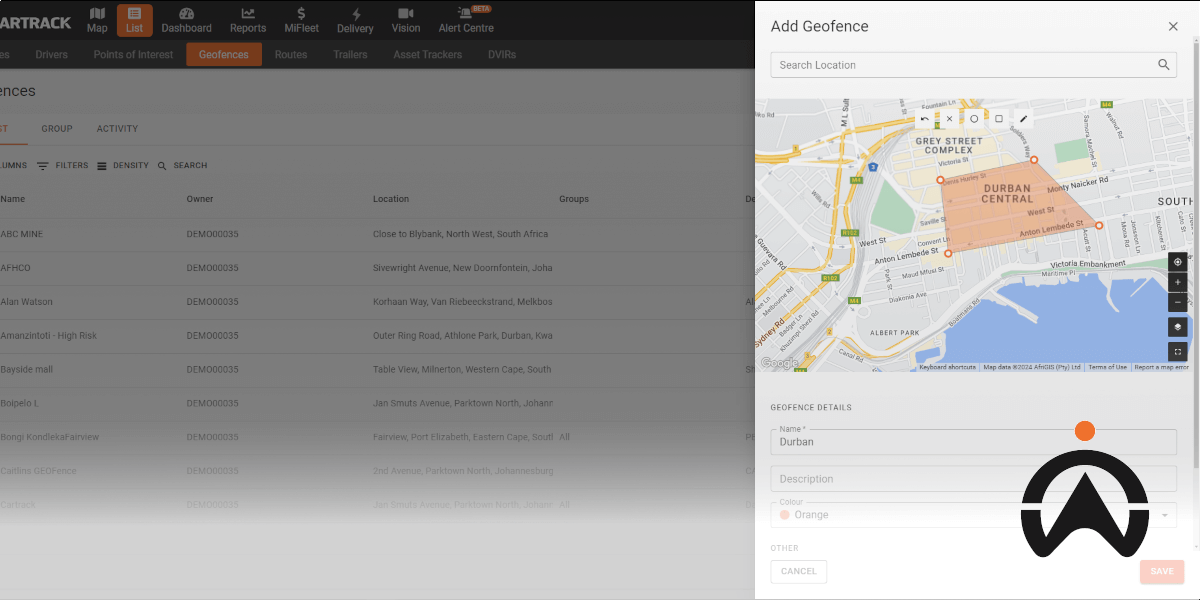Undo last shape edit on map
Viewport: 1200px width, 600px height.
click(925, 119)
